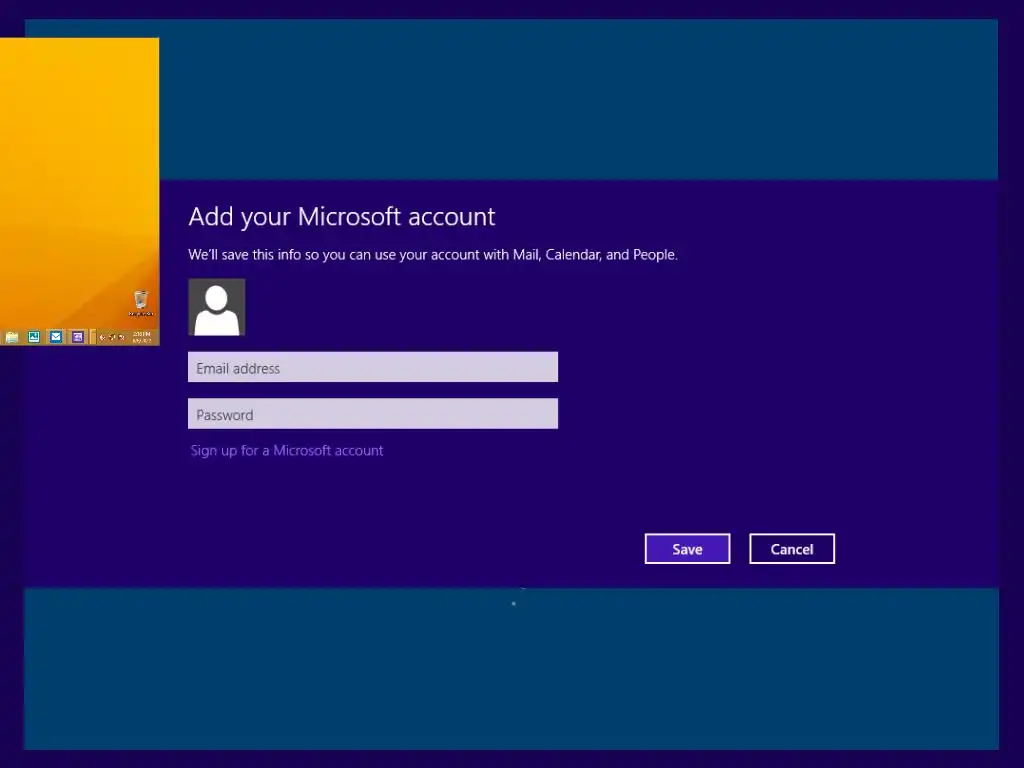Switch to the Mail app in the taskbar
Image resolution: width=1024 pixels, height=768 pixels.
tap(56, 337)
